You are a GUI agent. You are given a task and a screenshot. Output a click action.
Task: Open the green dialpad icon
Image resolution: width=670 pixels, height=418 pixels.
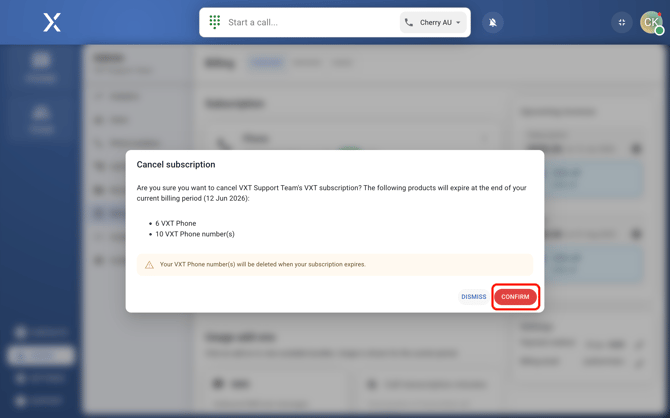click(215, 22)
